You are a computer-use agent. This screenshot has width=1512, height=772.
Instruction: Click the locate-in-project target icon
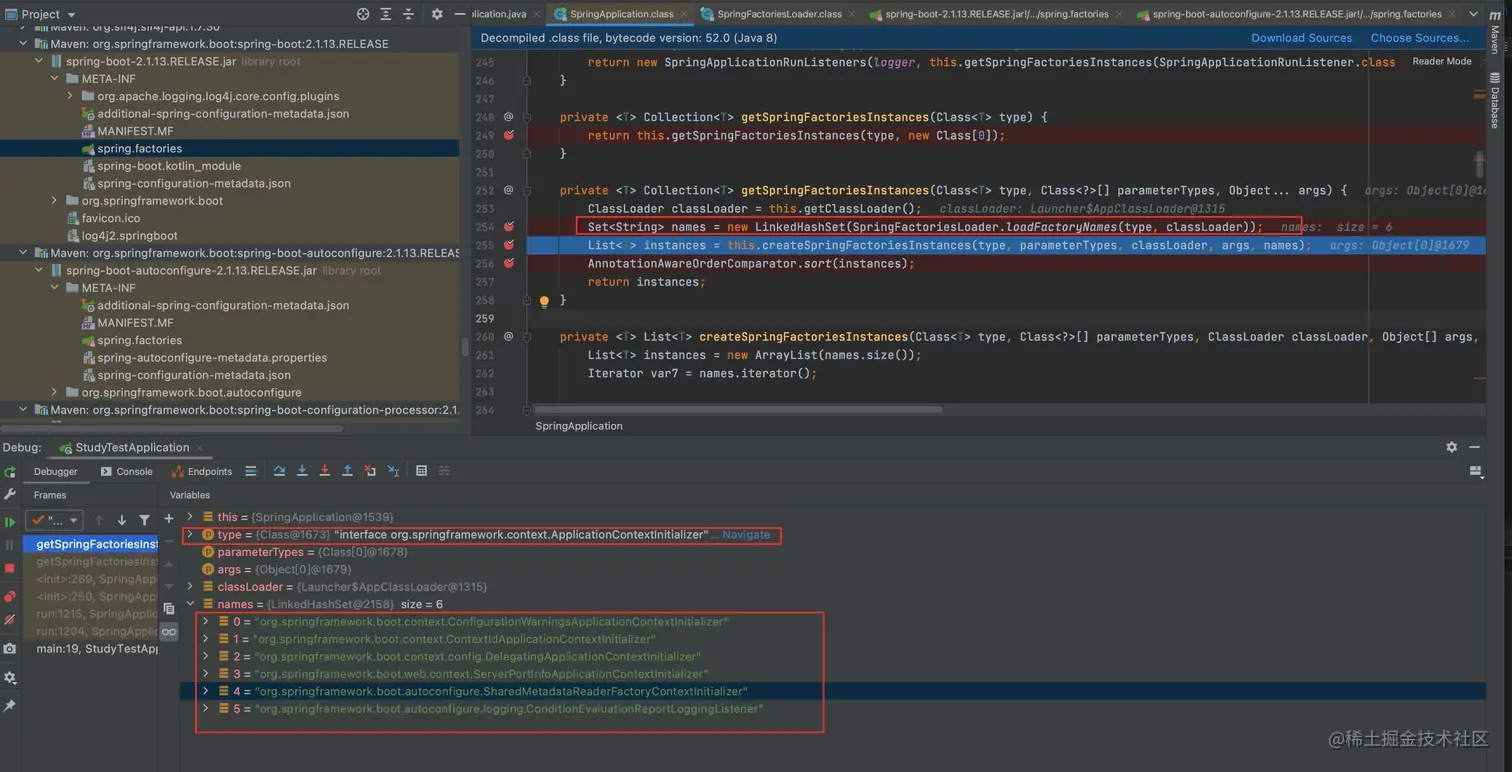(363, 14)
